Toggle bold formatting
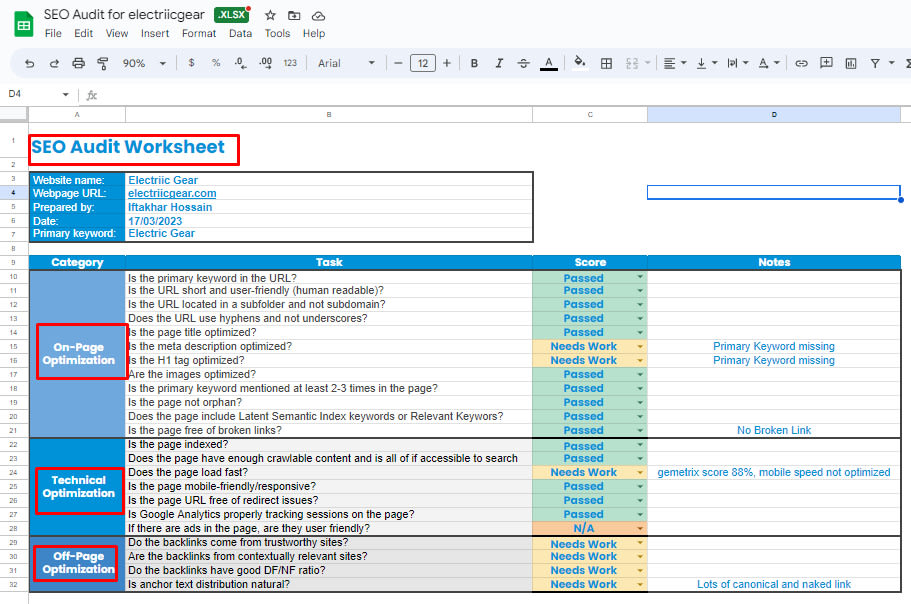911x604 pixels. coord(474,62)
